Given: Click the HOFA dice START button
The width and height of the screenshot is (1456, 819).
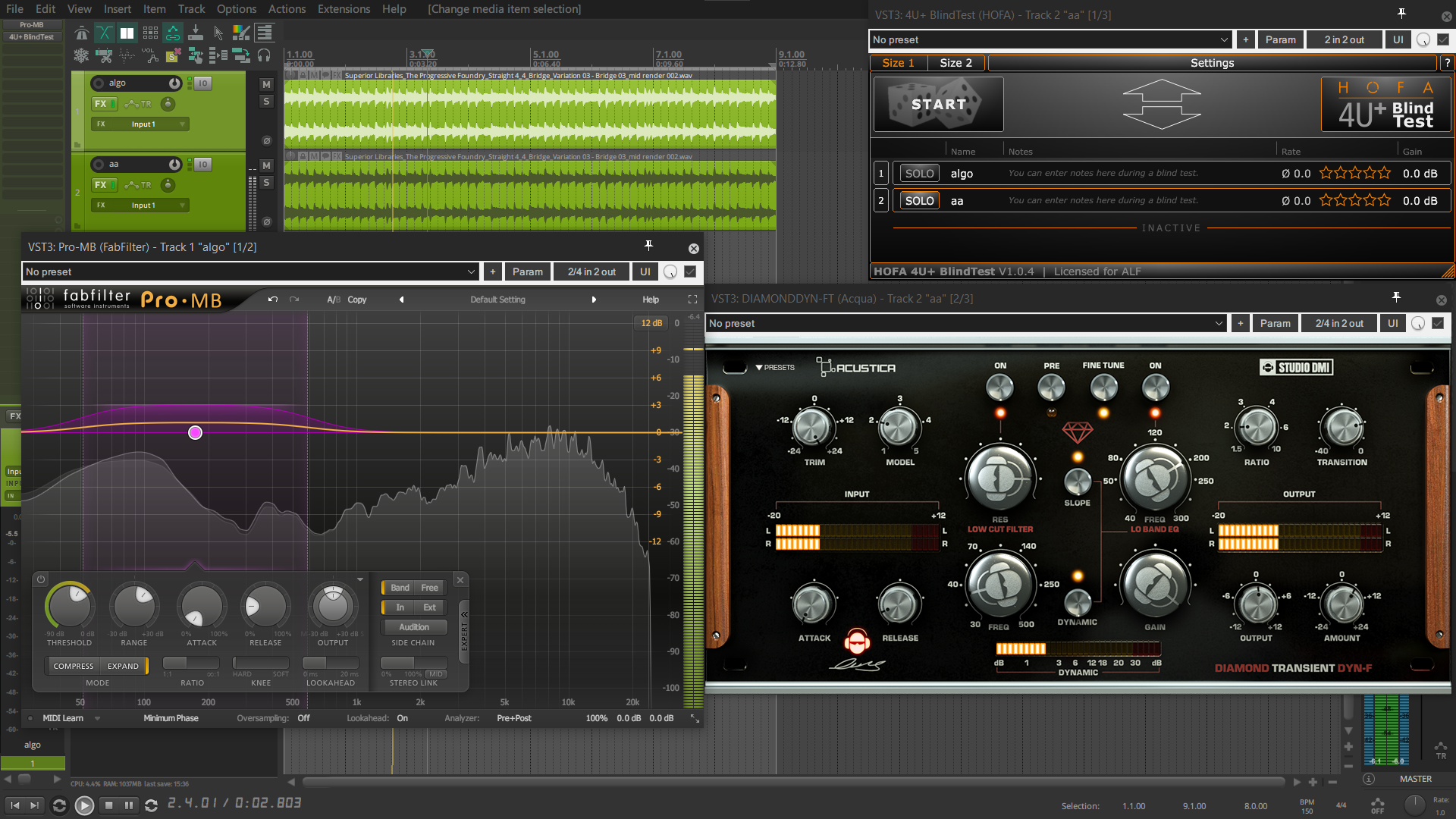Looking at the screenshot, I should point(939,105).
